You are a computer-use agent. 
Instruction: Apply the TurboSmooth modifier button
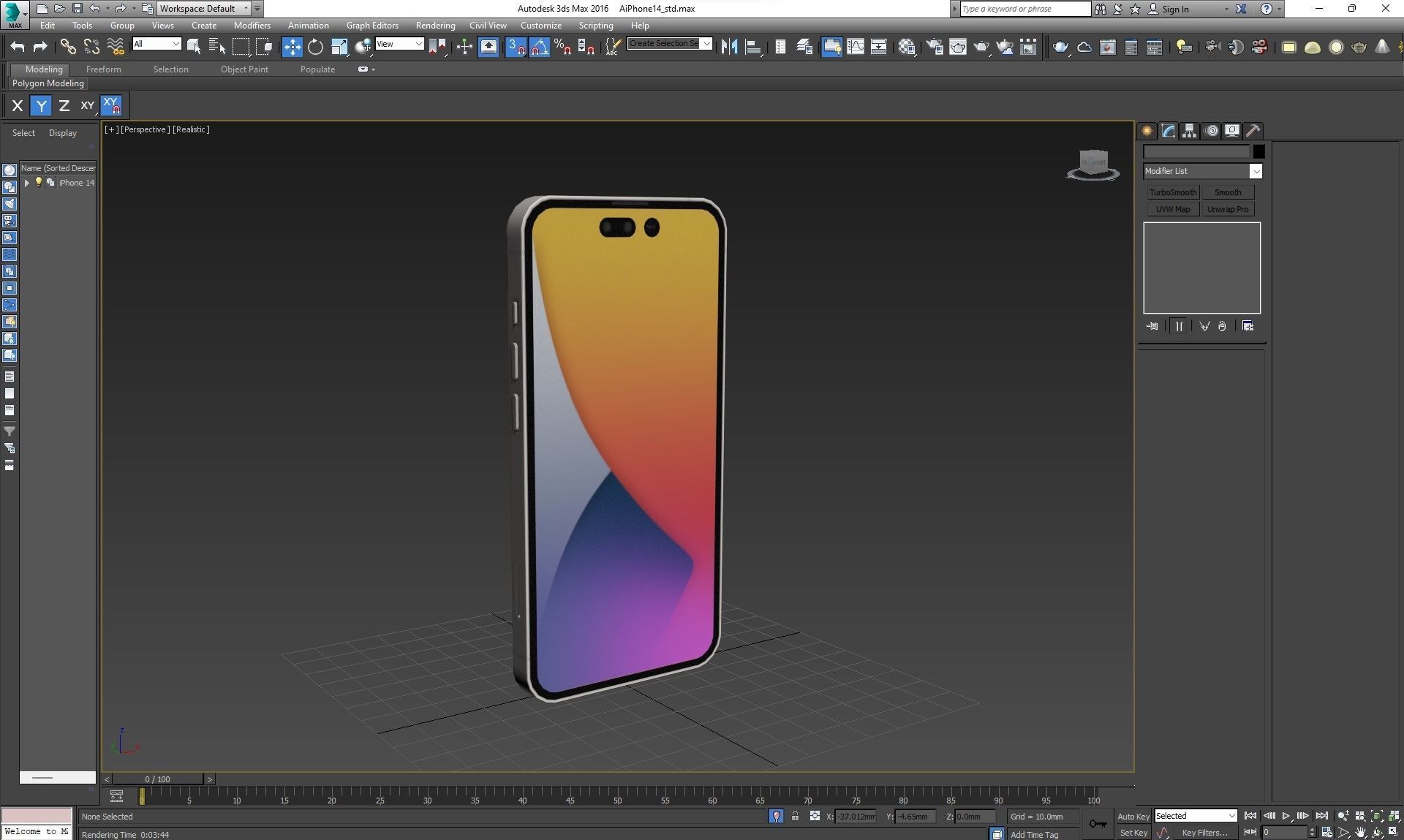(x=1173, y=192)
